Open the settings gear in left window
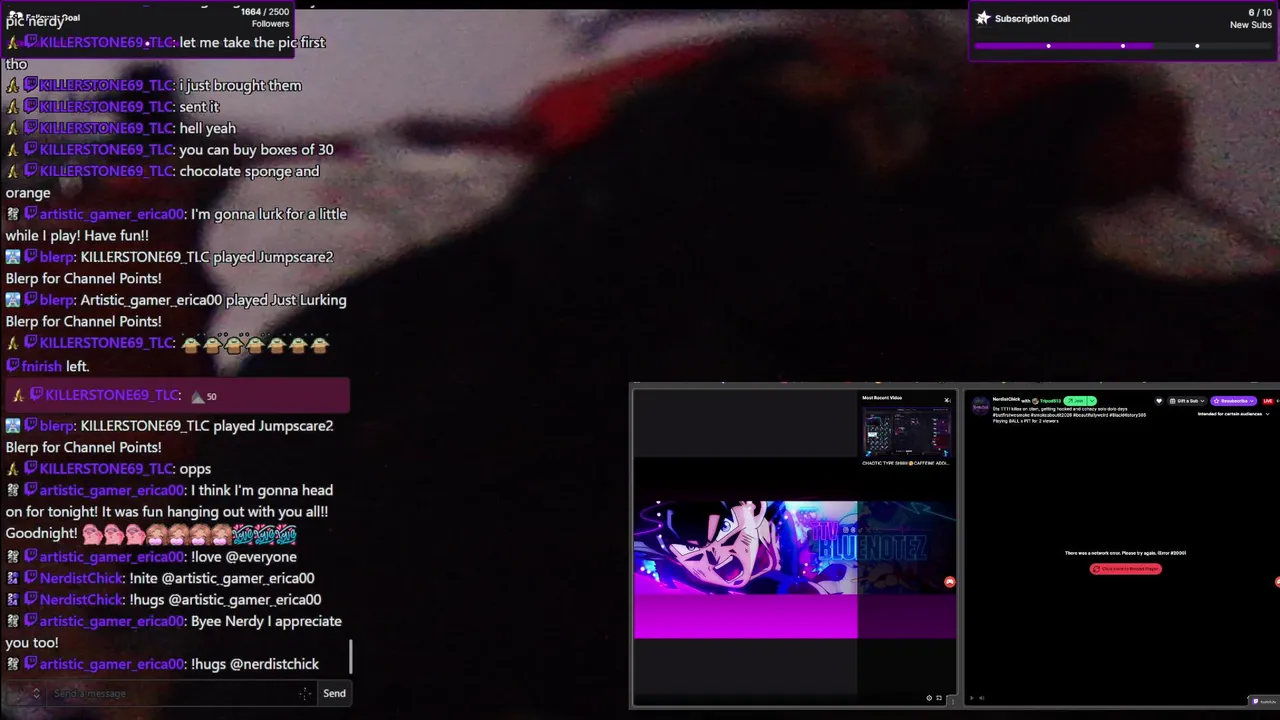The image size is (1280, 720). pyautogui.click(x=929, y=698)
